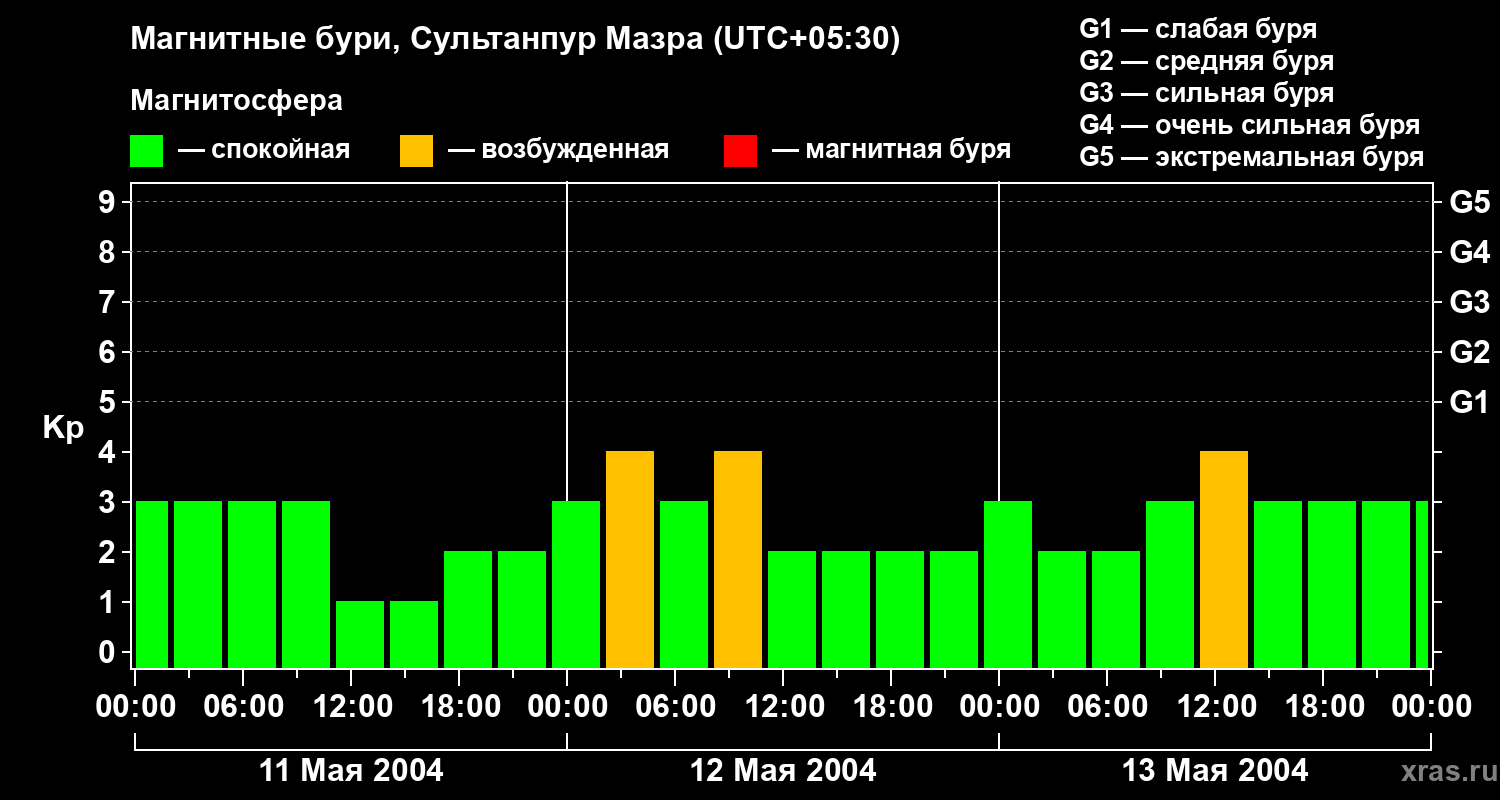Click the G5 label on the right axis
This screenshot has height=800, width=1500.
pos(1469,202)
